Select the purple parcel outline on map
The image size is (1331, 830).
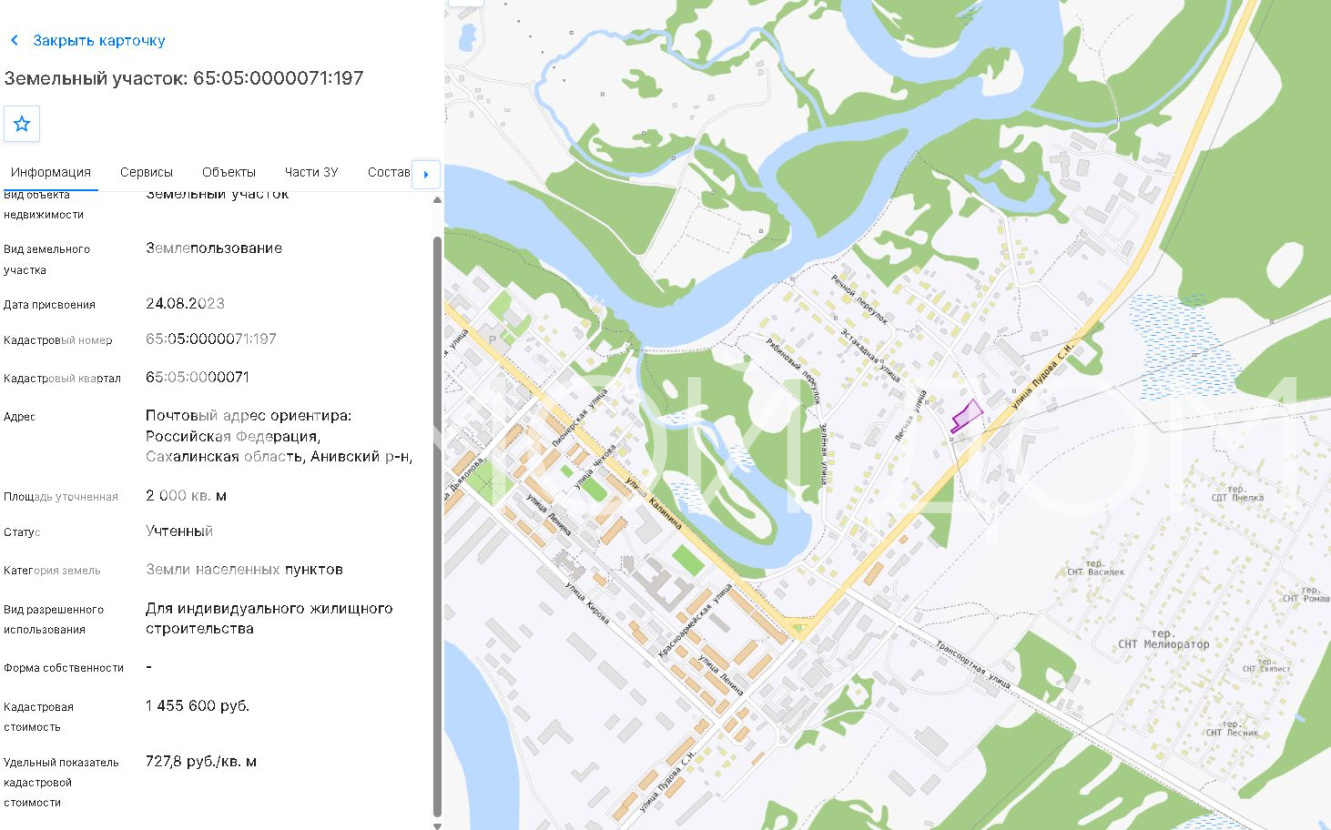tap(965, 416)
